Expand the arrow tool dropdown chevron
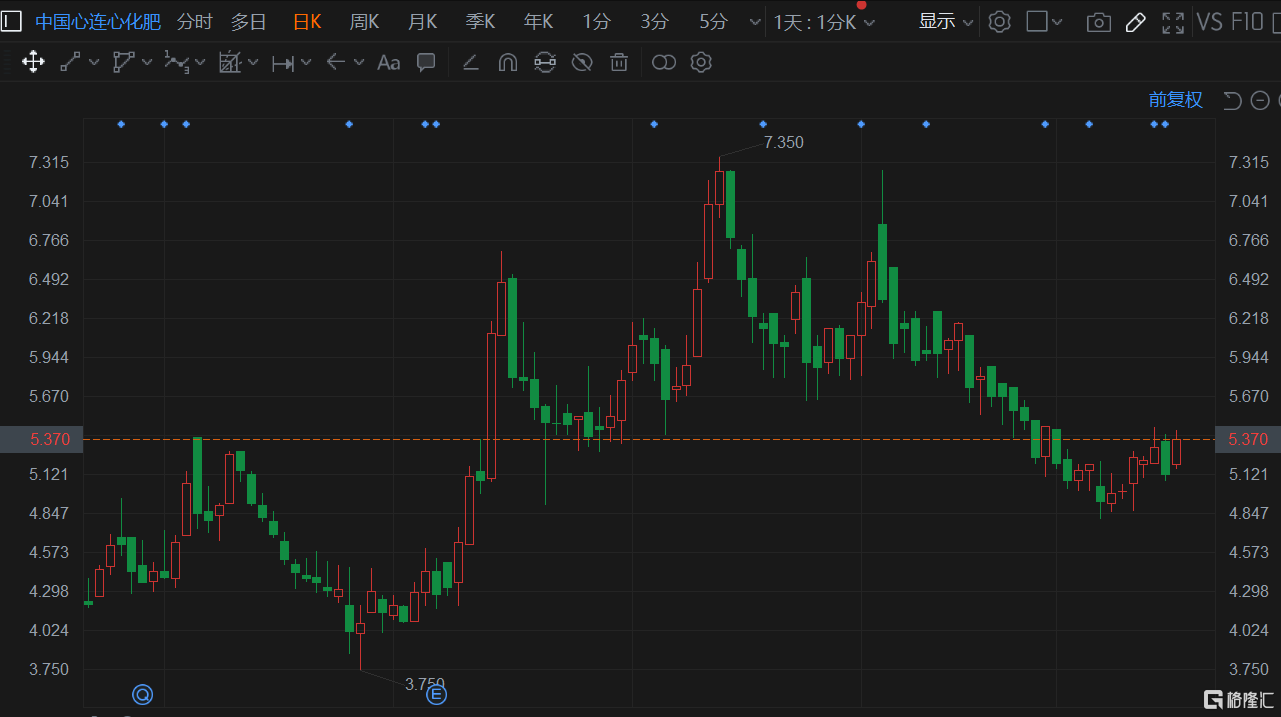The width and height of the screenshot is (1281, 717). [359, 63]
